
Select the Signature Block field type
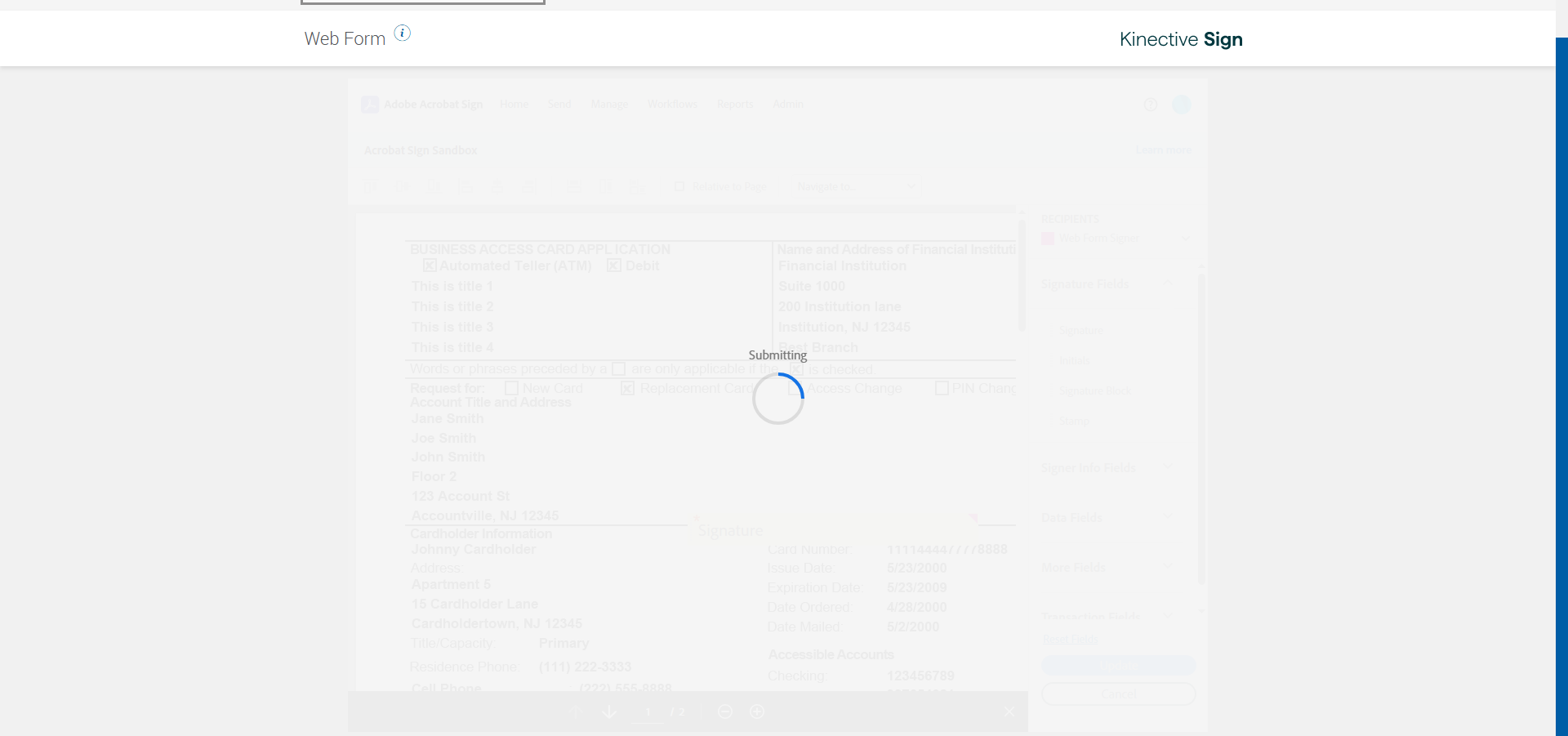point(1094,391)
